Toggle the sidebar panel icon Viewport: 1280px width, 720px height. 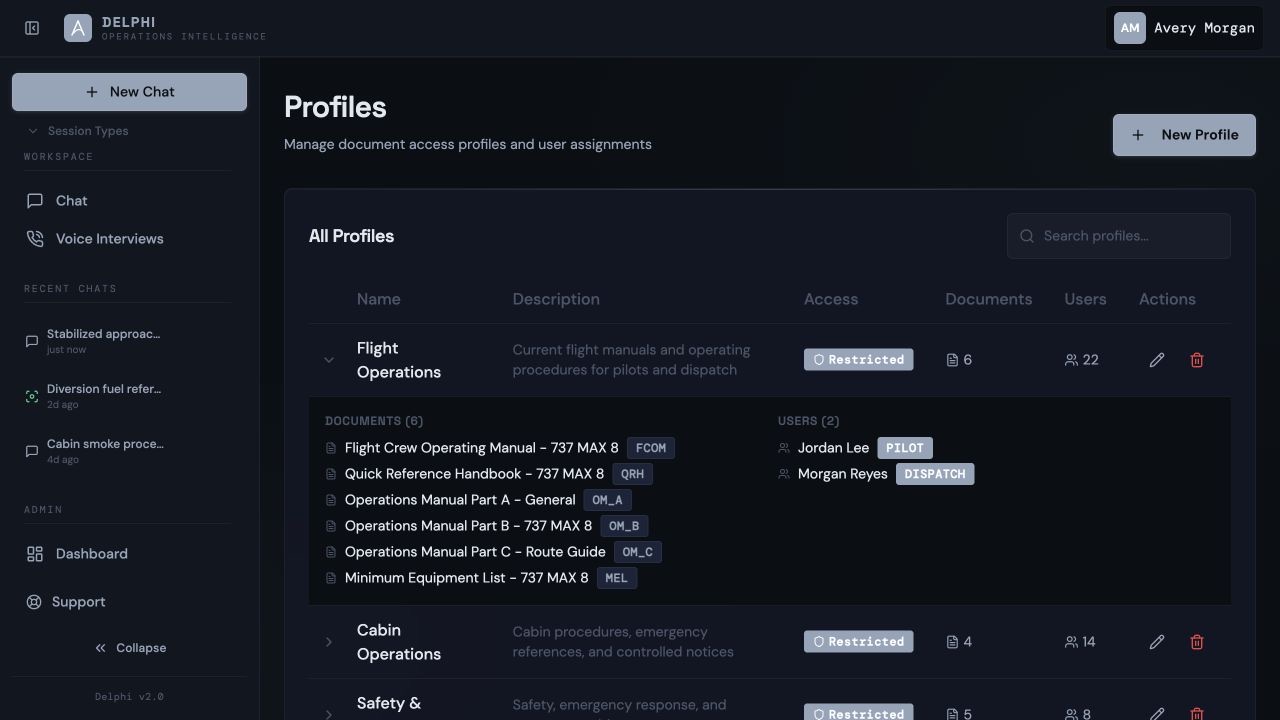(x=32, y=28)
